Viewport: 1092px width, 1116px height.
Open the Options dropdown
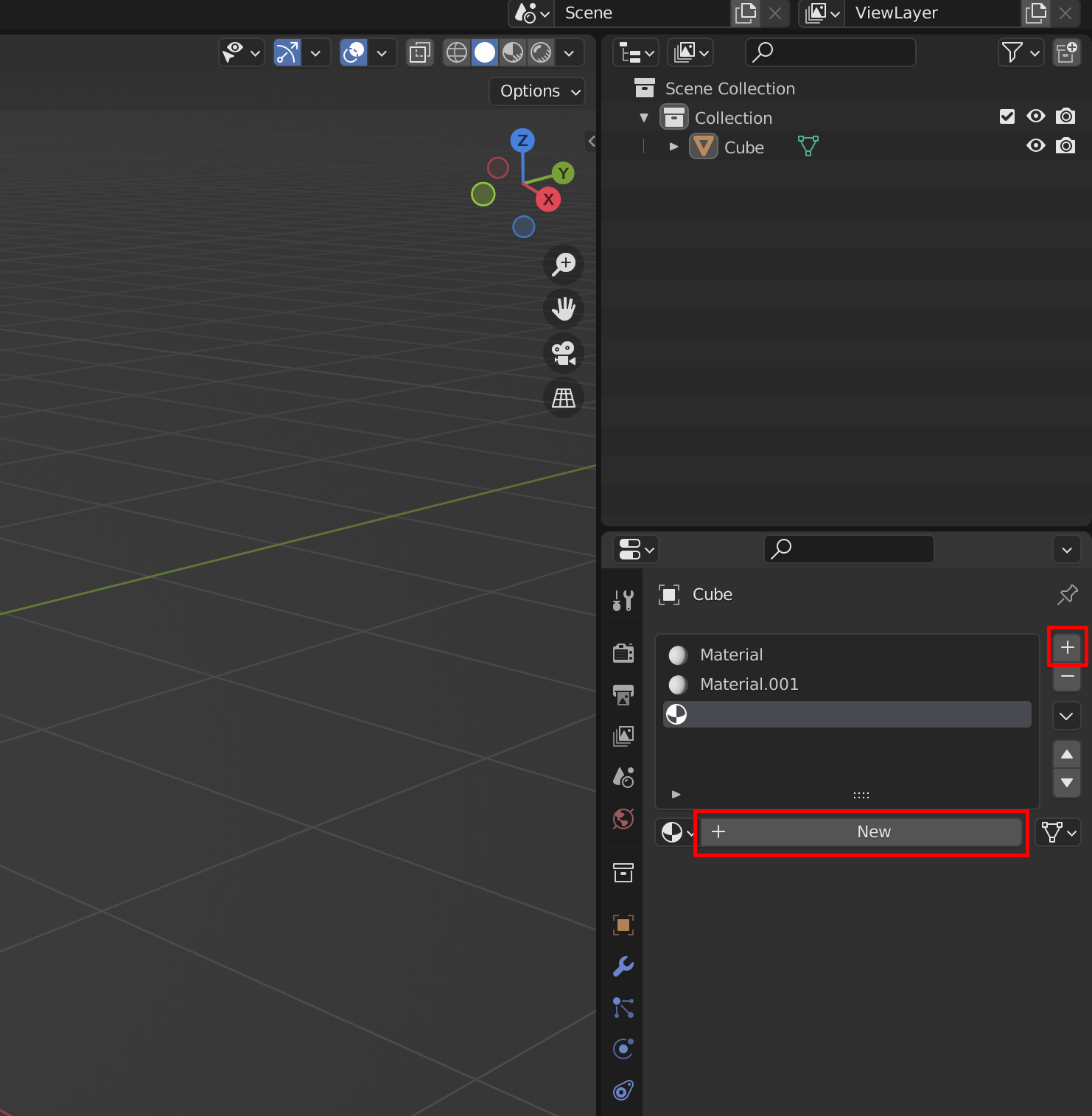(x=537, y=91)
